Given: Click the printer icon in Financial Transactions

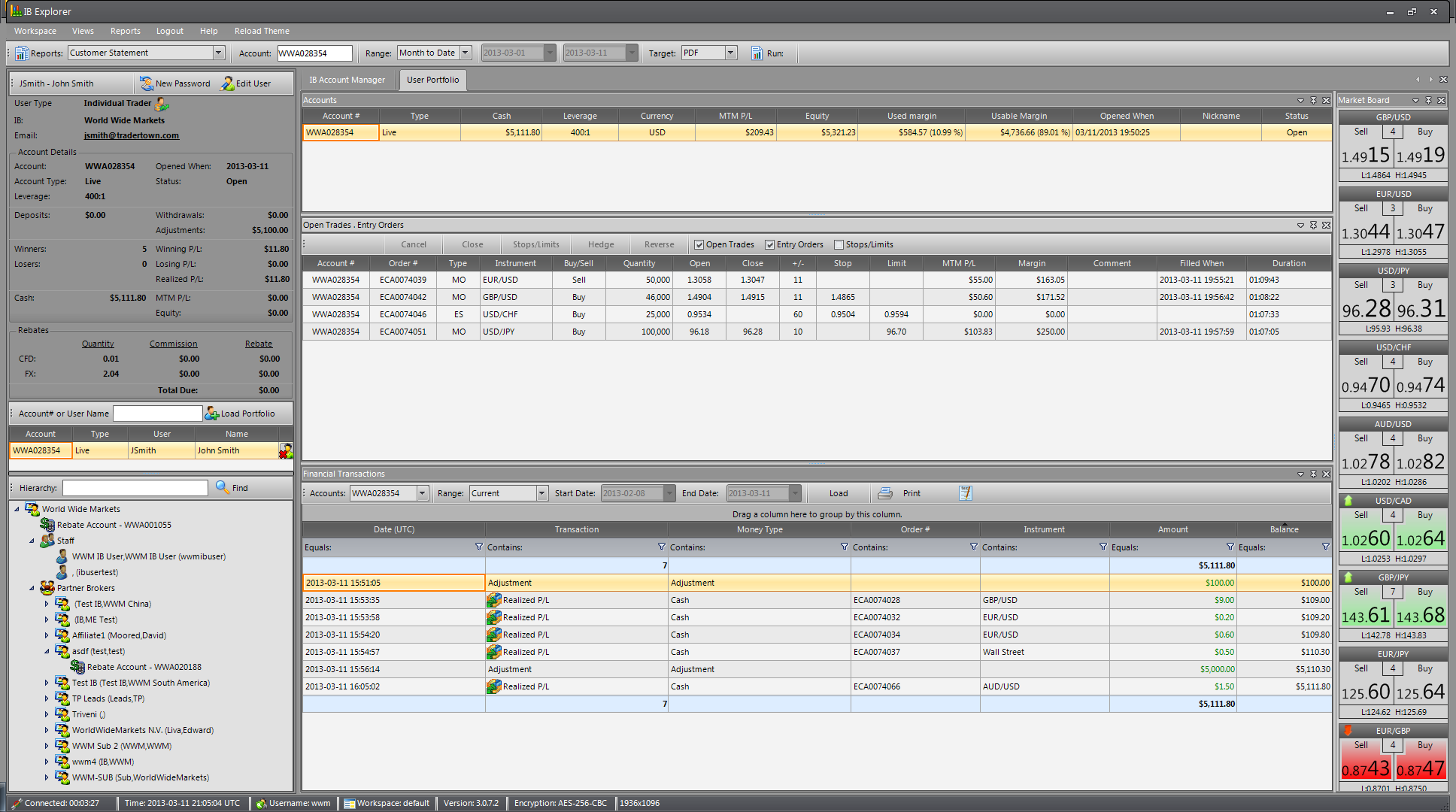Looking at the screenshot, I should click(x=885, y=493).
